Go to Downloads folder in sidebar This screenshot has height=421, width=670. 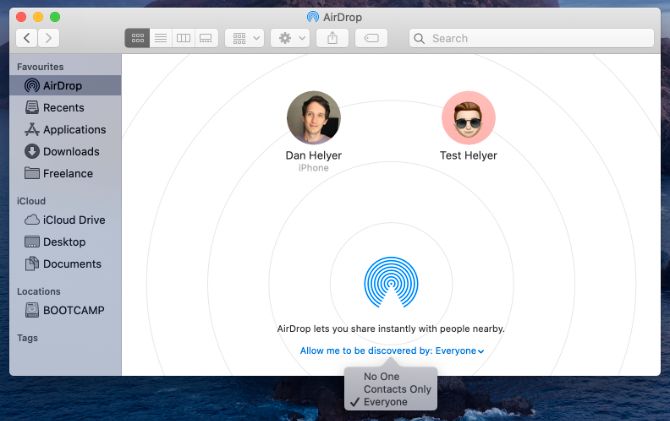pyautogui.click(x=70, y=152)
